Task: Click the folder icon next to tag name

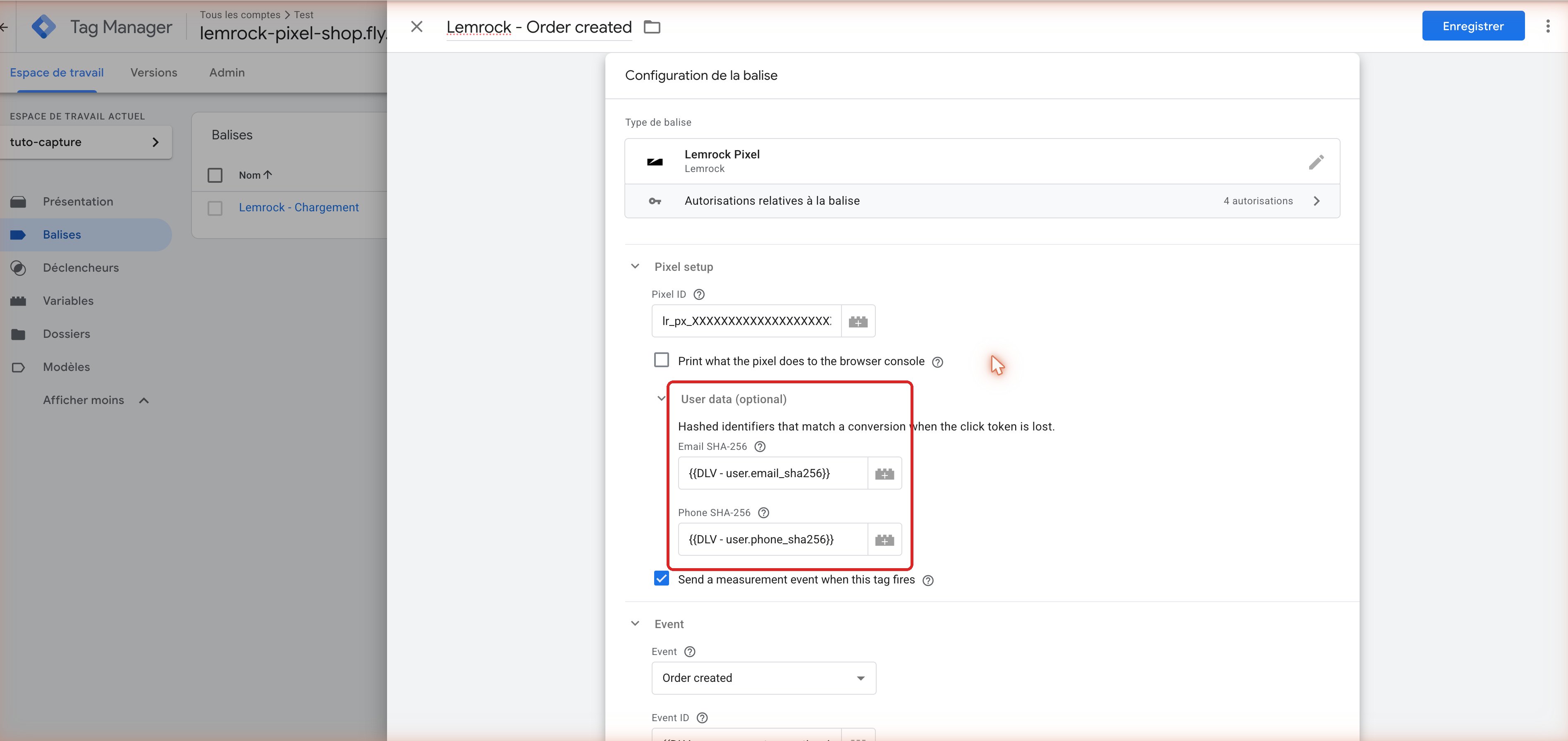Action: pos(652,27)
